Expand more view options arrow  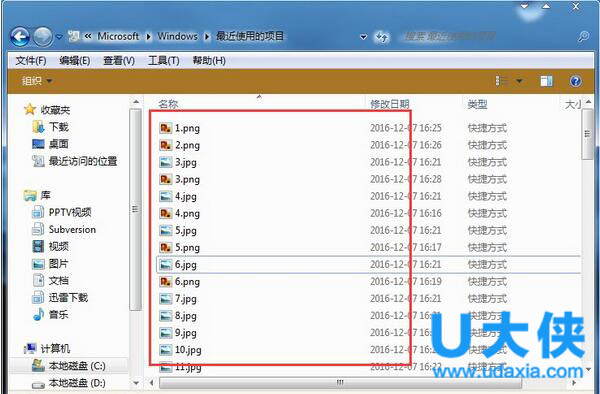tap(519, 81)
